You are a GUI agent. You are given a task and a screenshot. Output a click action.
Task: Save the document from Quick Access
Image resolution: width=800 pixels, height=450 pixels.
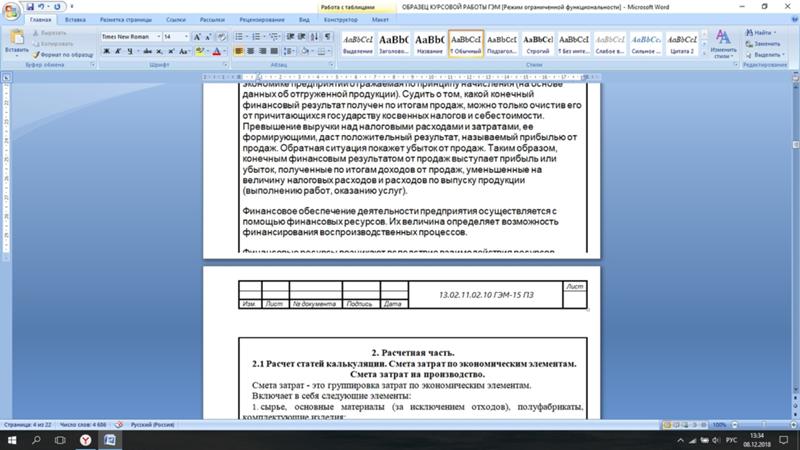[x=30, y=7]
